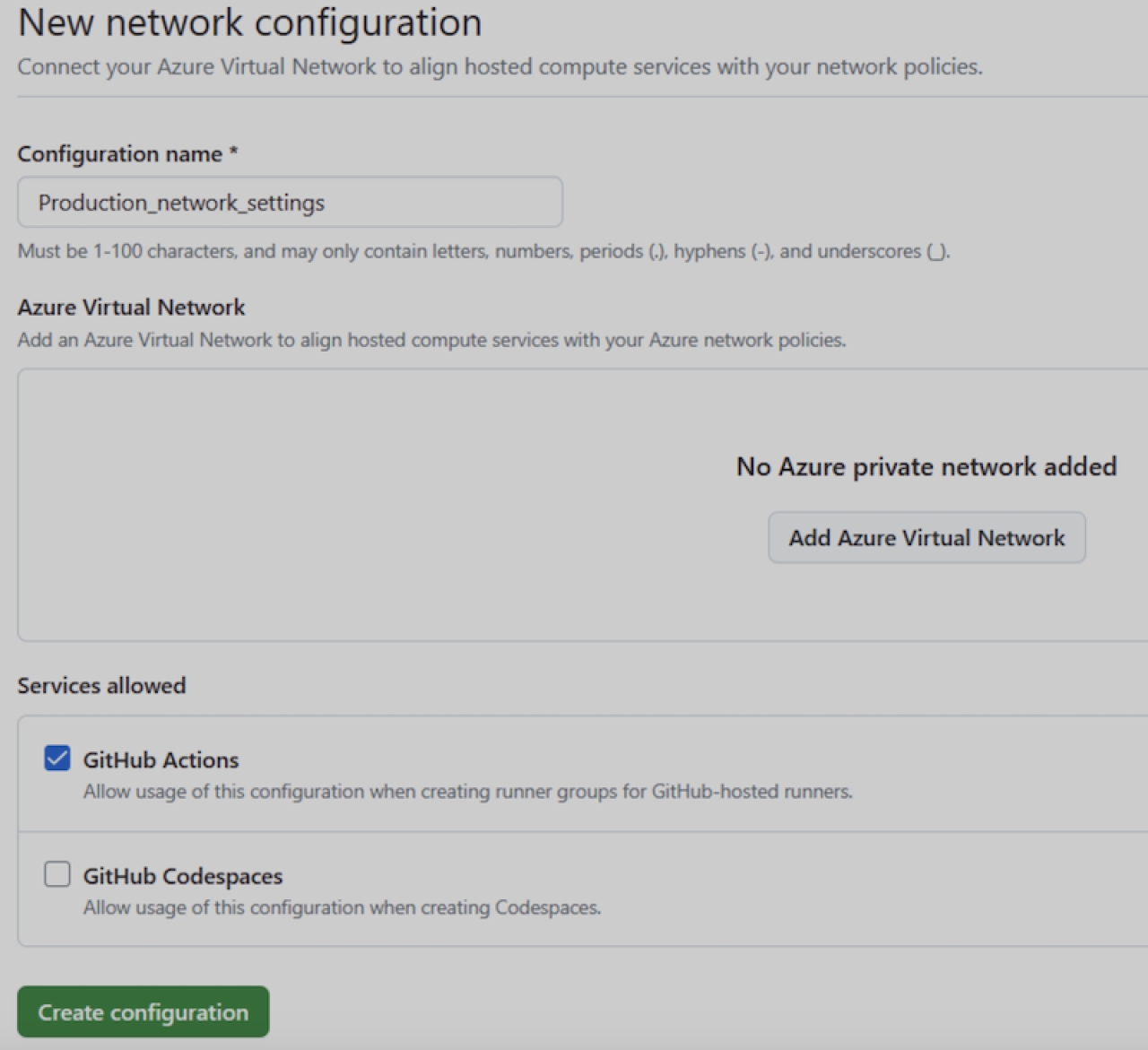The width and height of the screenshot is (1148, 1050).
Task: Click the GitHub Actions label text
Action: 161,760
